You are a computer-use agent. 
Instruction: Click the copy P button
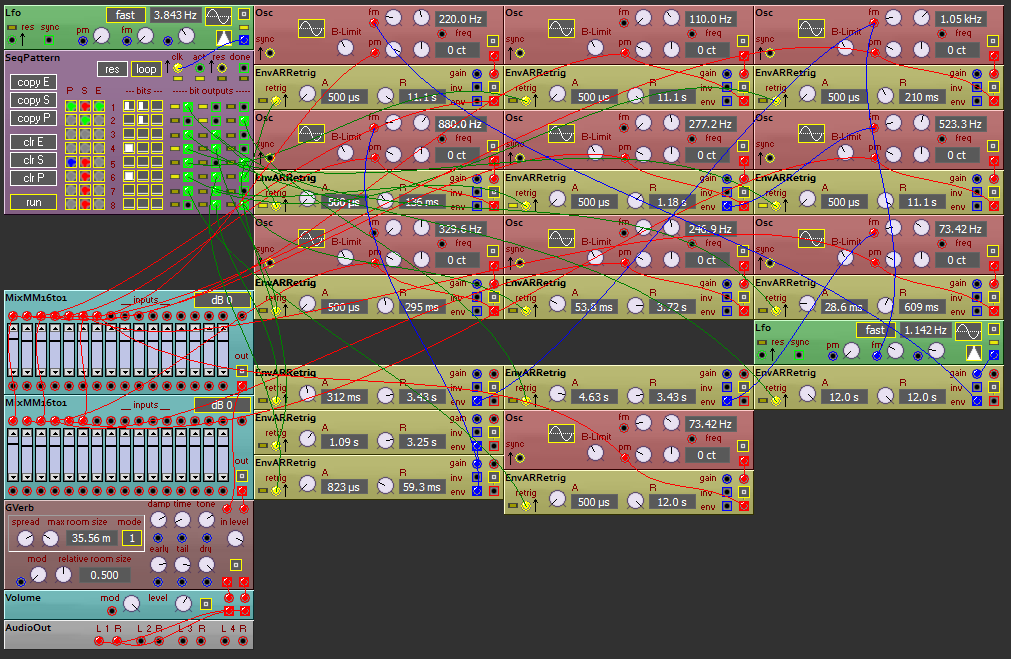point(34,118)
